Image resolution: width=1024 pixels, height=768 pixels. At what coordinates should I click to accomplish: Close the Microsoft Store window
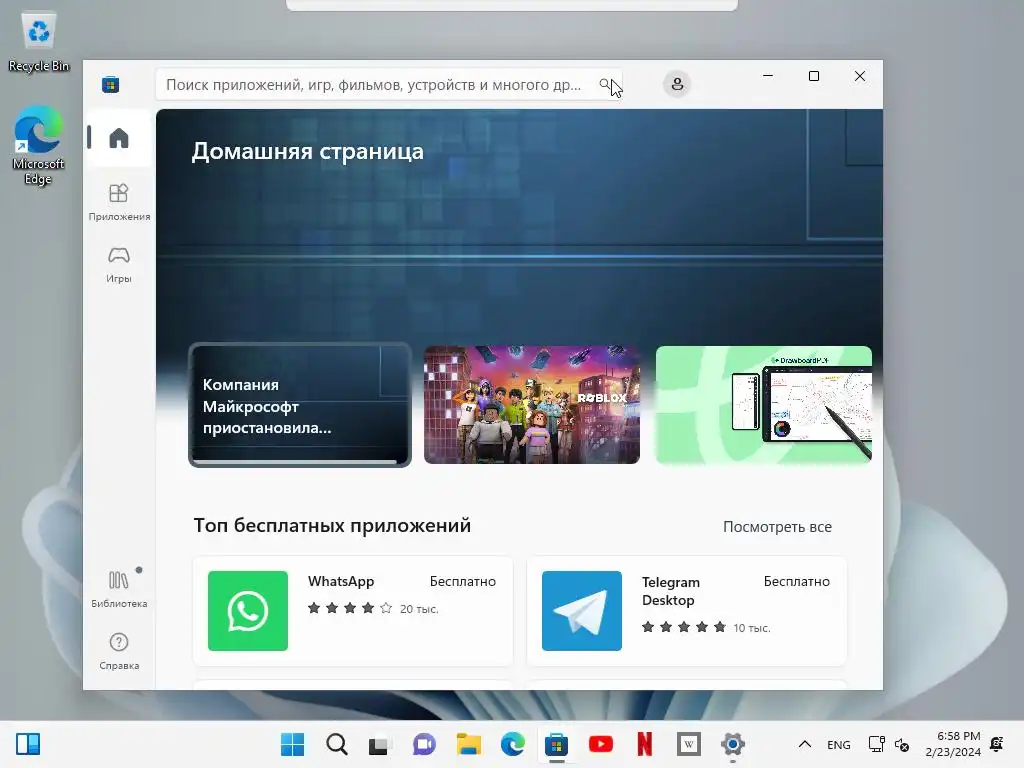coord(859,76)
